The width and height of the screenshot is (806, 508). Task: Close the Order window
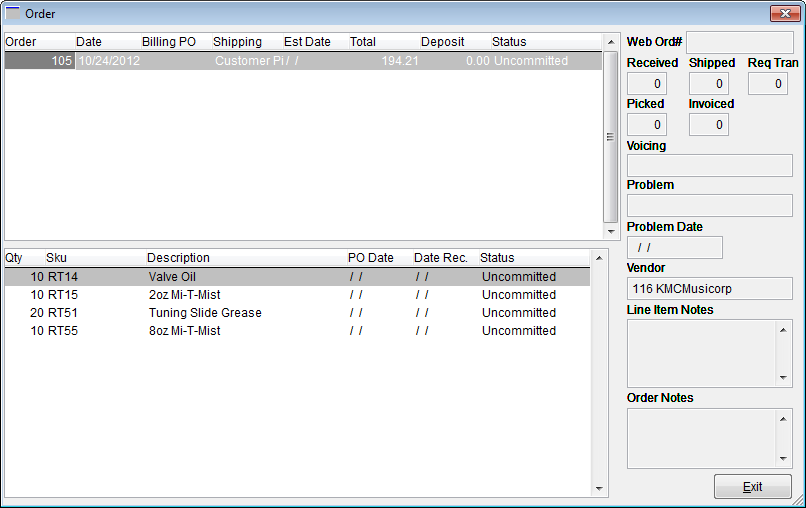pyautogui.click(x=782, y=14)
